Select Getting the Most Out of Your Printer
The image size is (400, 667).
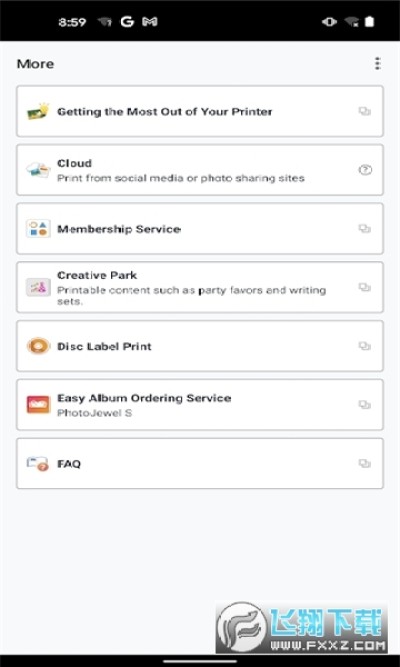click(x=200, y=111)
